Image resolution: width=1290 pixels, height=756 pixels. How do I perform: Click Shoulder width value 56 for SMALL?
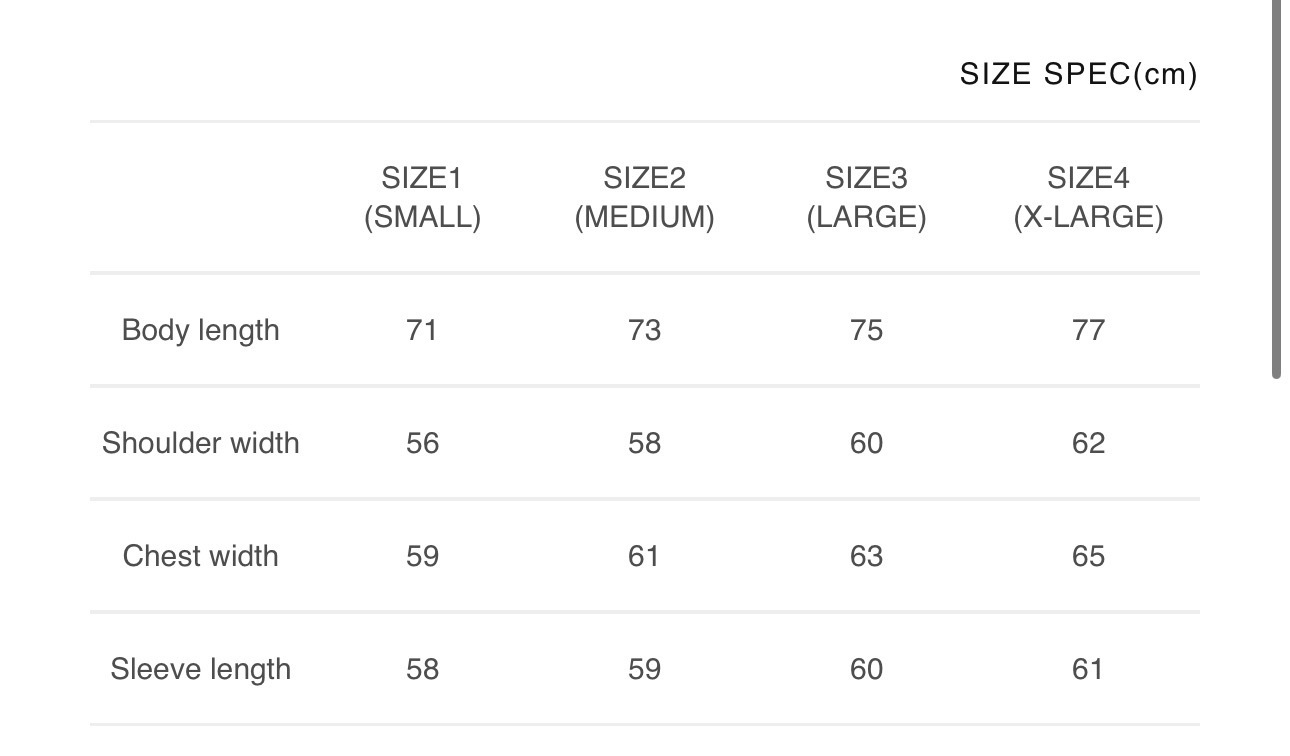[x=422, y=443]
